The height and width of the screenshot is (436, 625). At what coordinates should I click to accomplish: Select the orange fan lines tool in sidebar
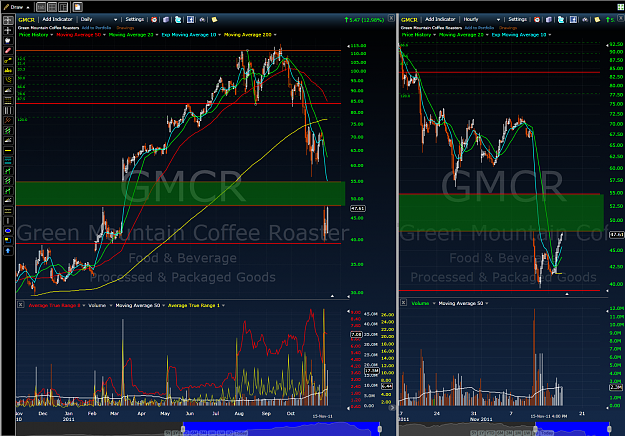pyautogui.click(x=8, y=120)
